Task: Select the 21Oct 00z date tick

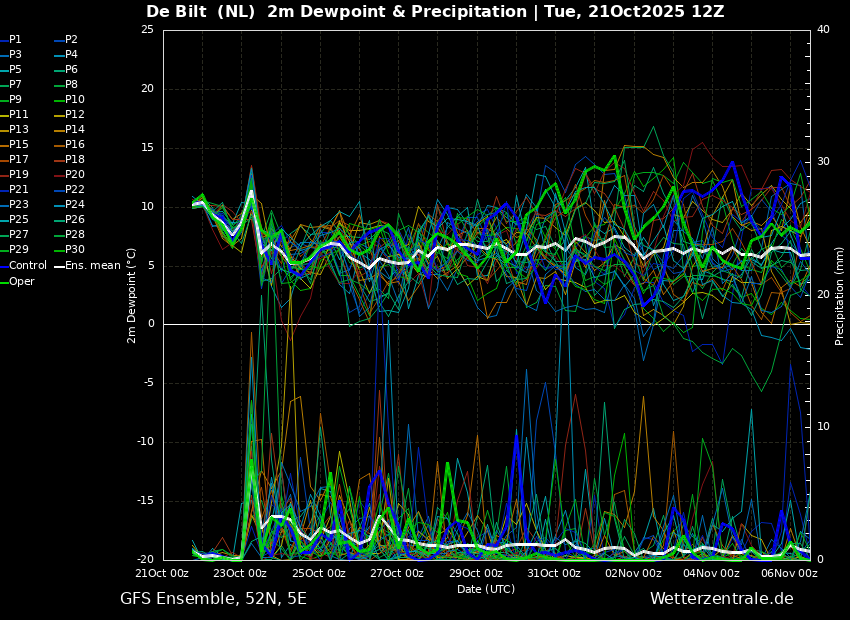Action: point(162,574)
